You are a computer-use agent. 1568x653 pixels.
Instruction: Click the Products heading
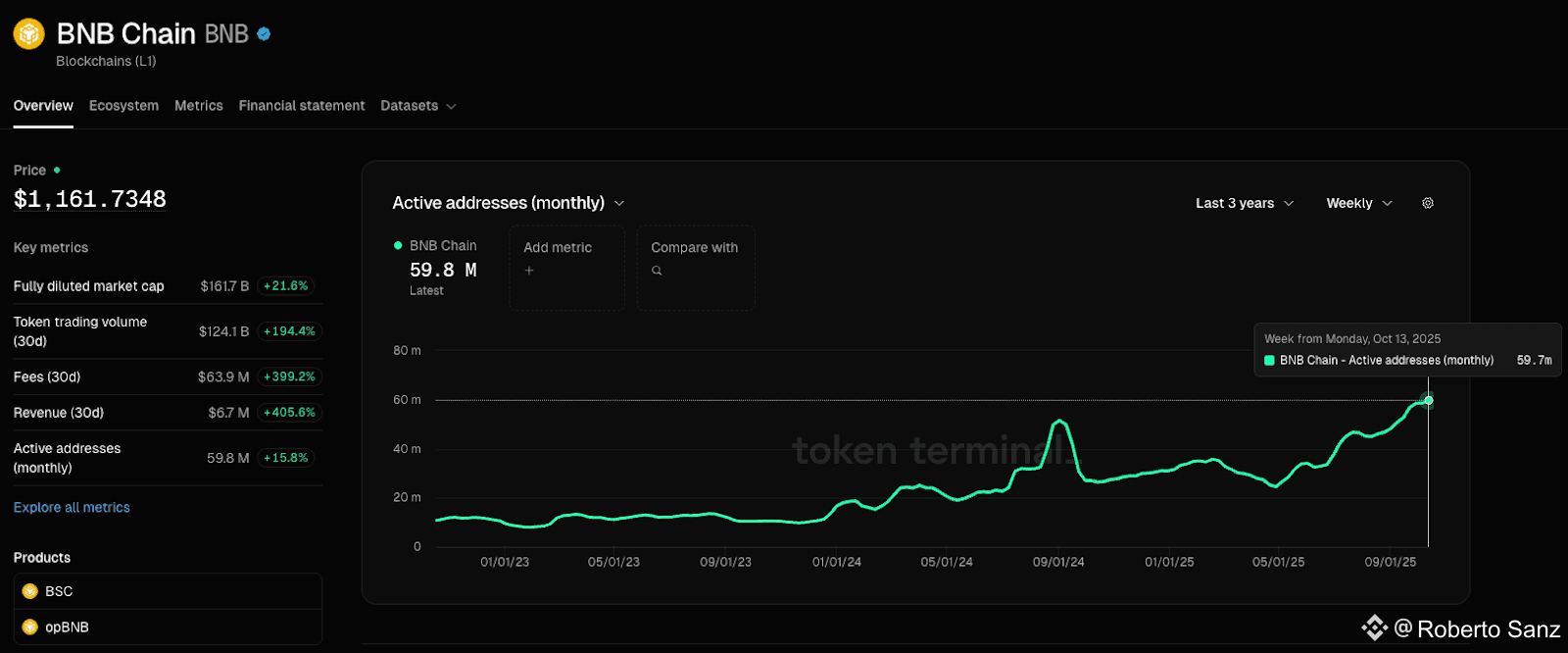point(42,558)
